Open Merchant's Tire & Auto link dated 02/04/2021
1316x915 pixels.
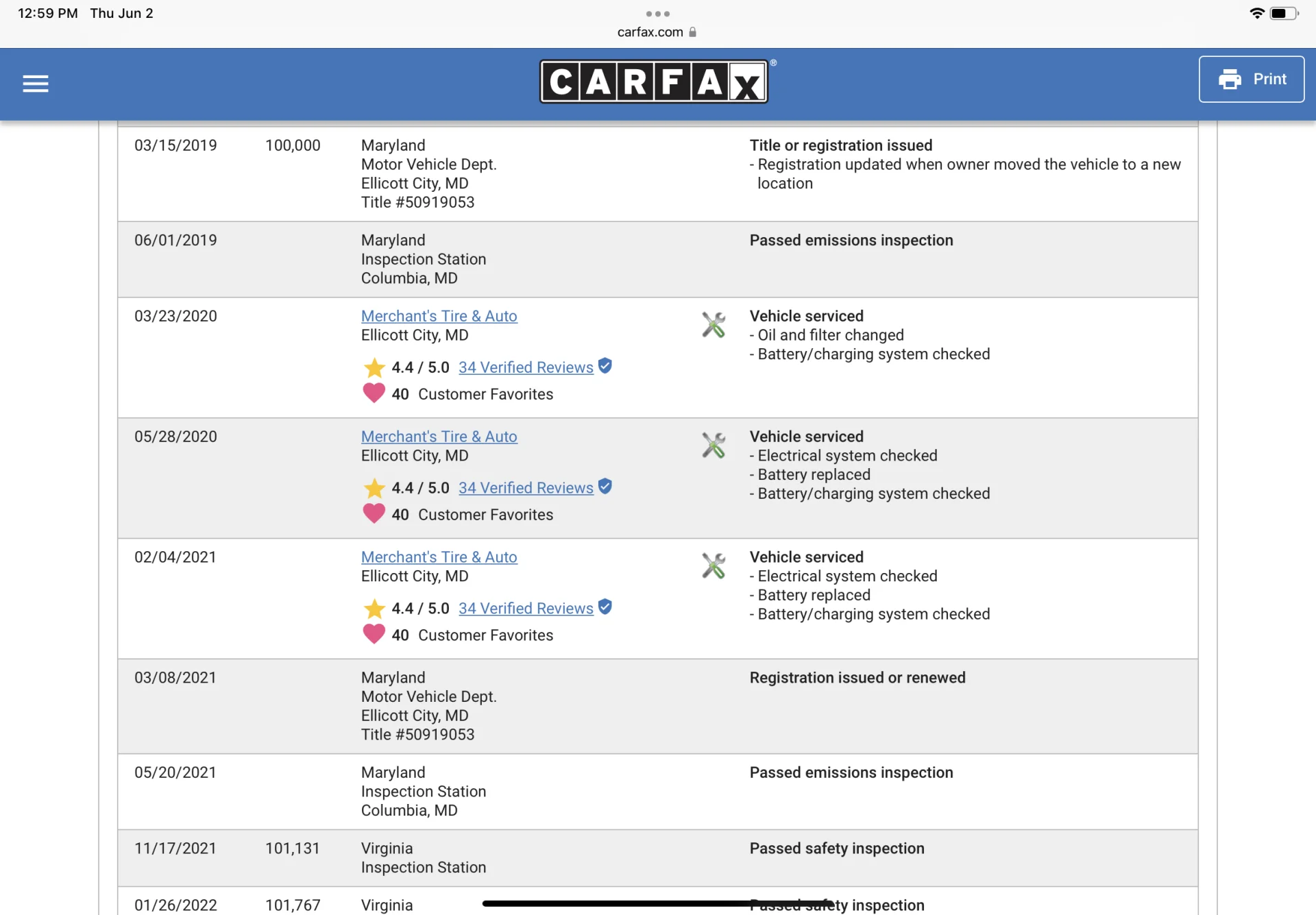(x=439, y=557)
